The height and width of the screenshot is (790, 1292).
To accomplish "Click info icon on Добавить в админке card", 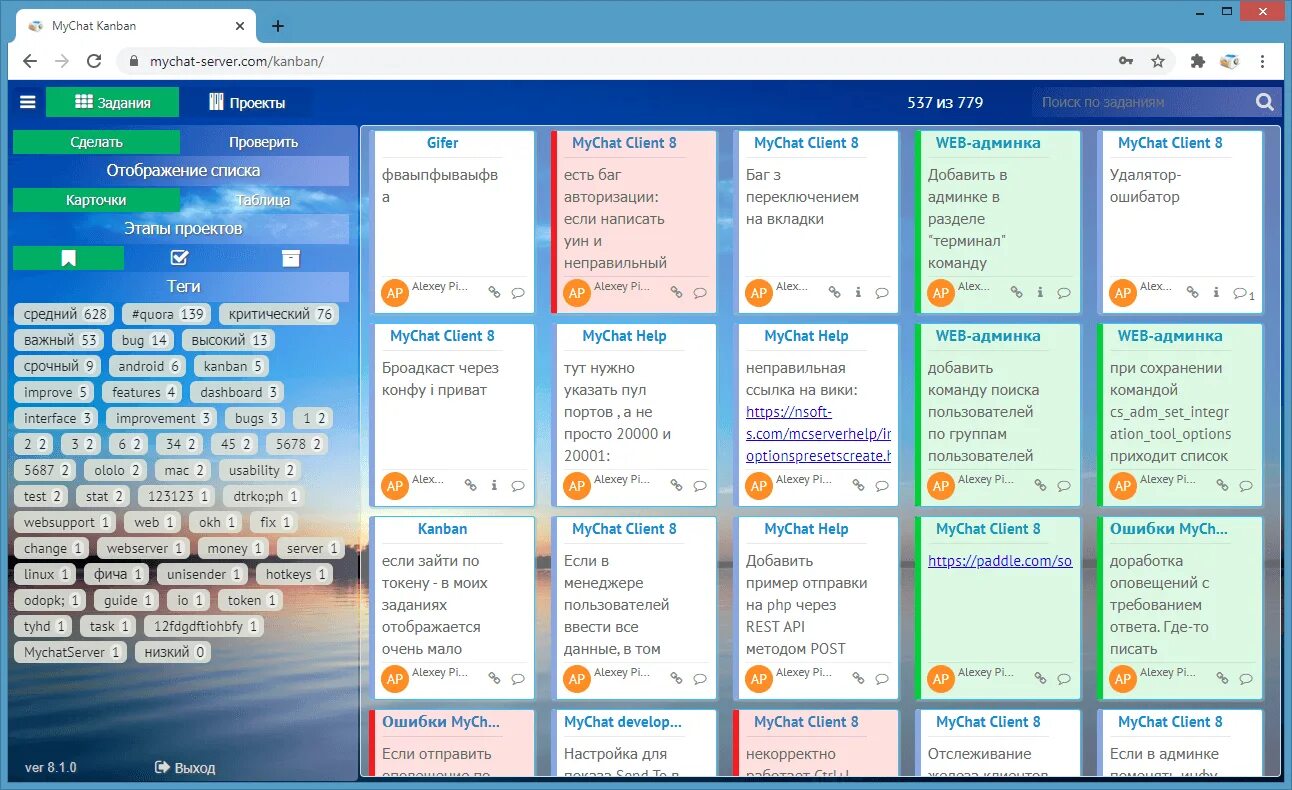I will (1040, 293).
